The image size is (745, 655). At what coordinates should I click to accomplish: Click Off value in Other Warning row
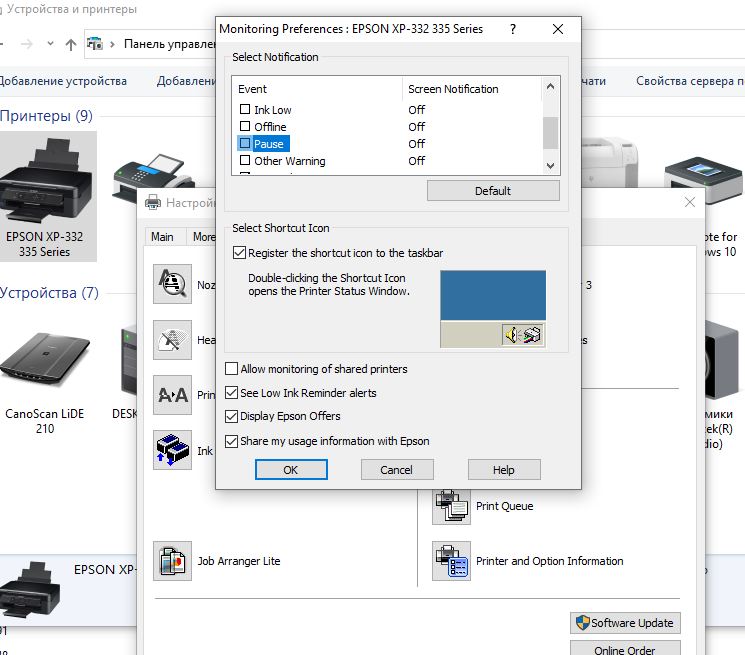pos(416,161)
